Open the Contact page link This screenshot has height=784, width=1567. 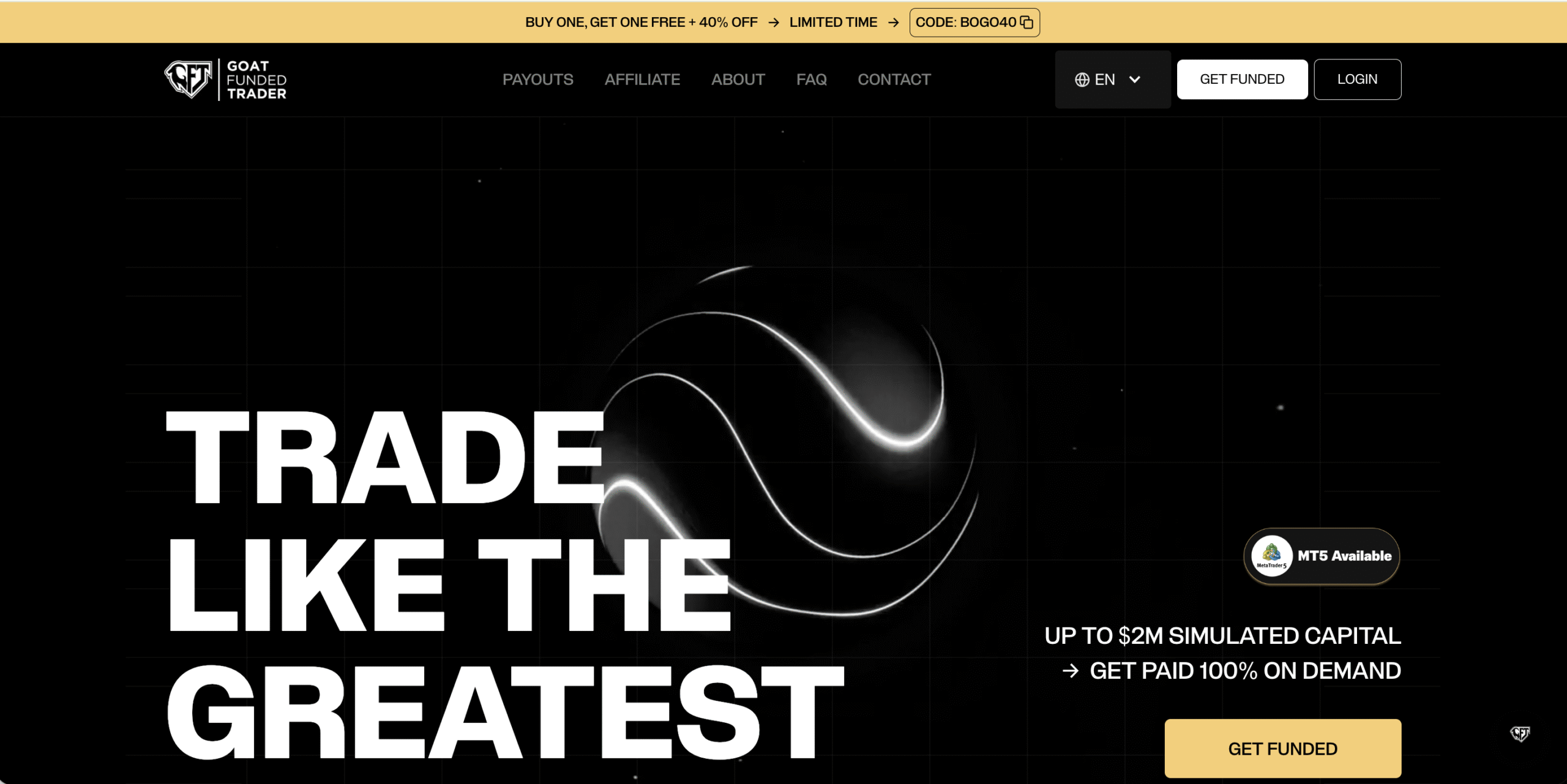[x=894, y=80]
